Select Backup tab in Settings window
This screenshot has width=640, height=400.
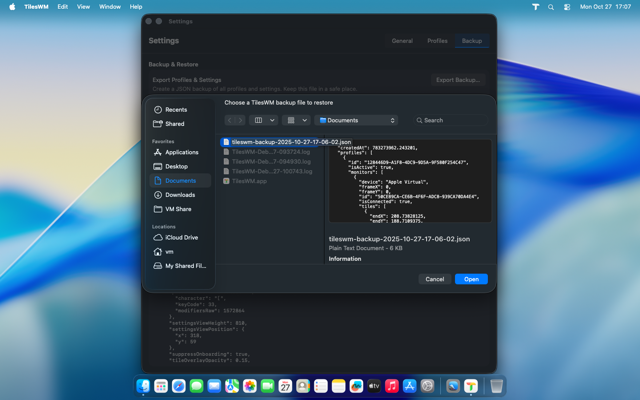pos(472,41)
